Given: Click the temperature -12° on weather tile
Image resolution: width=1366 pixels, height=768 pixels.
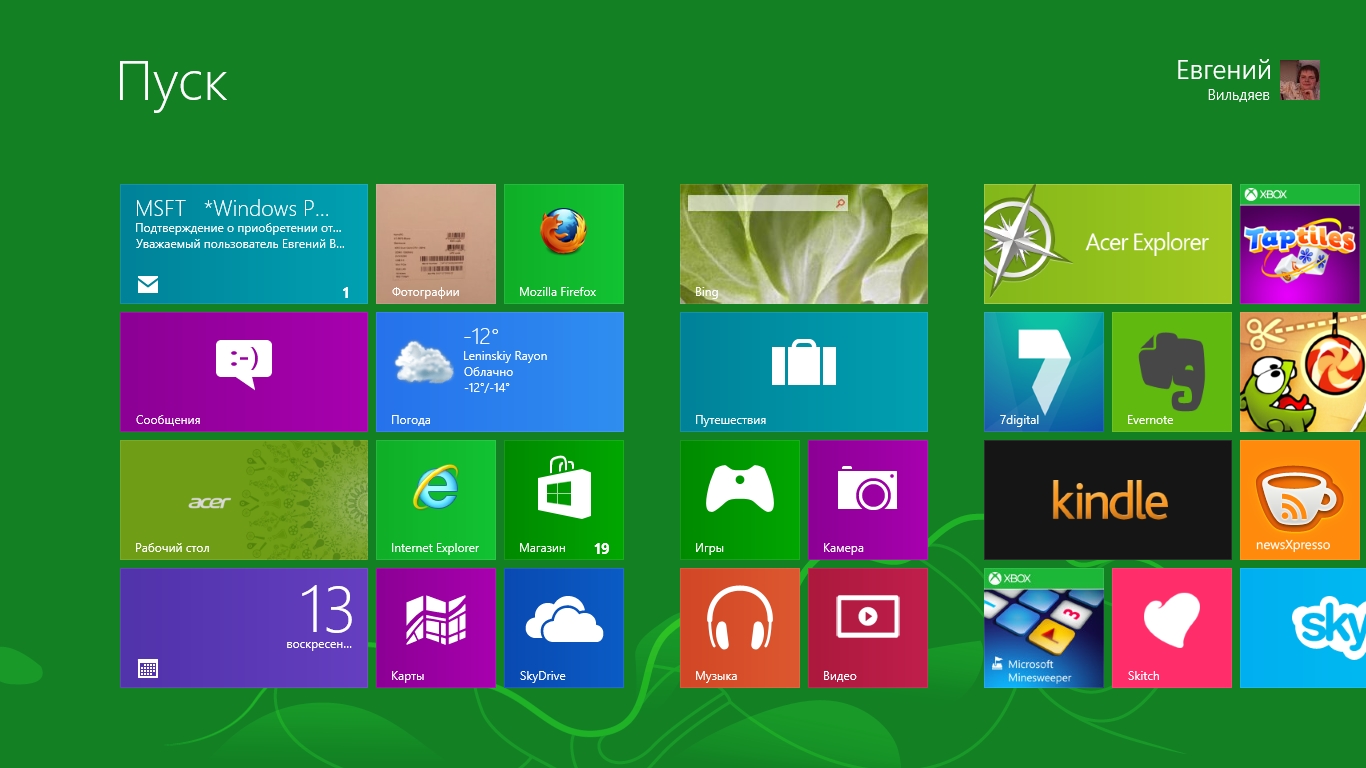Looking at the screenshot, I should [x=481, y=336].
